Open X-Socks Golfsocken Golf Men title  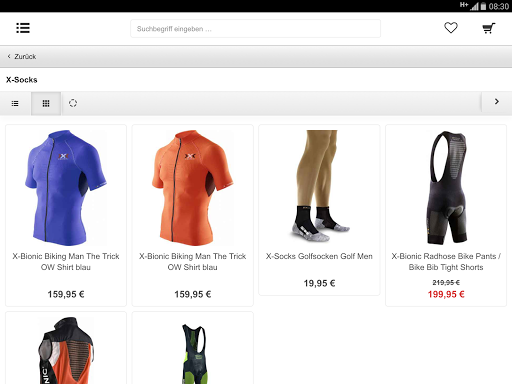coord(319,256)
